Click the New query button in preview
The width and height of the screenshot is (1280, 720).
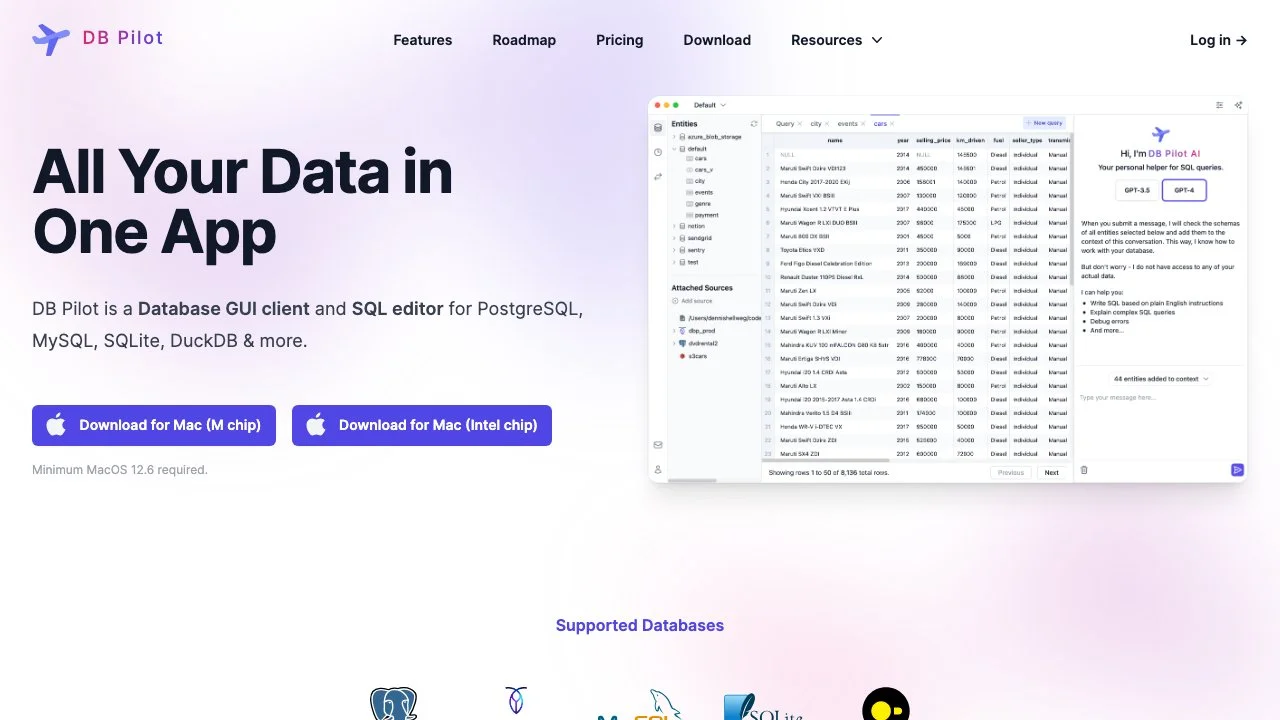[x=1044, y=123]
